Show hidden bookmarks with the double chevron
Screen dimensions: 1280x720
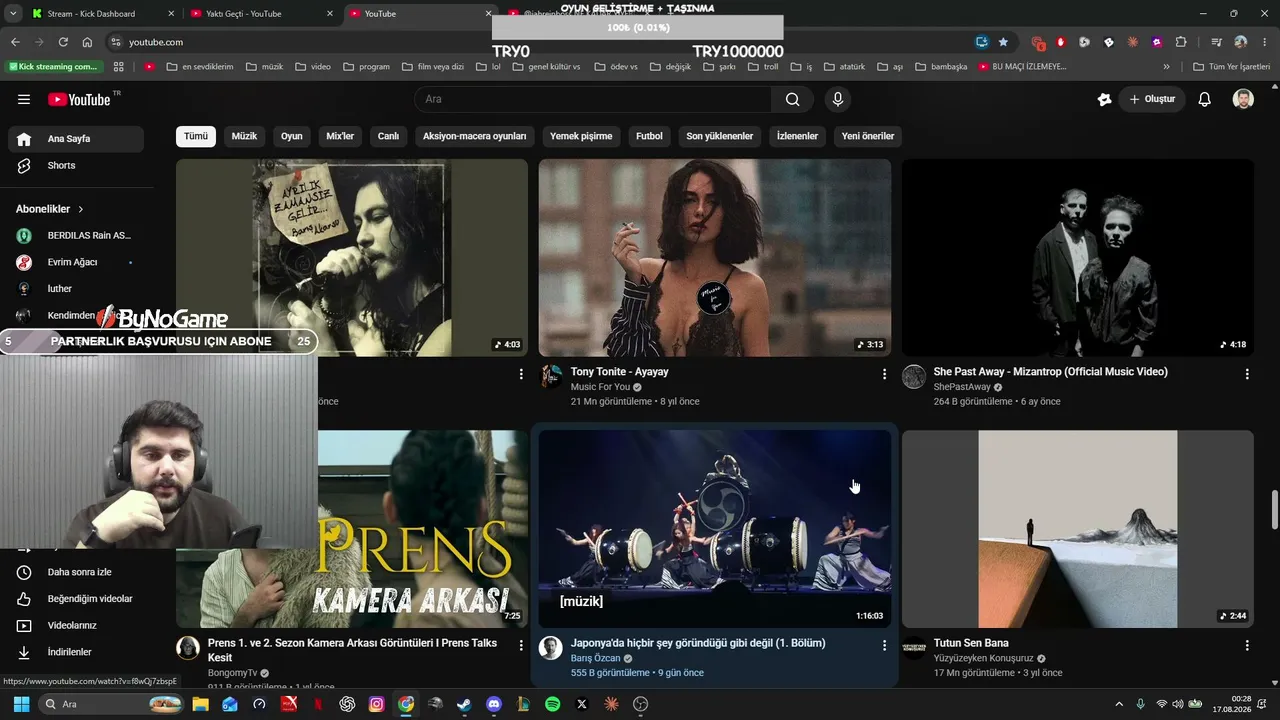1166,67
